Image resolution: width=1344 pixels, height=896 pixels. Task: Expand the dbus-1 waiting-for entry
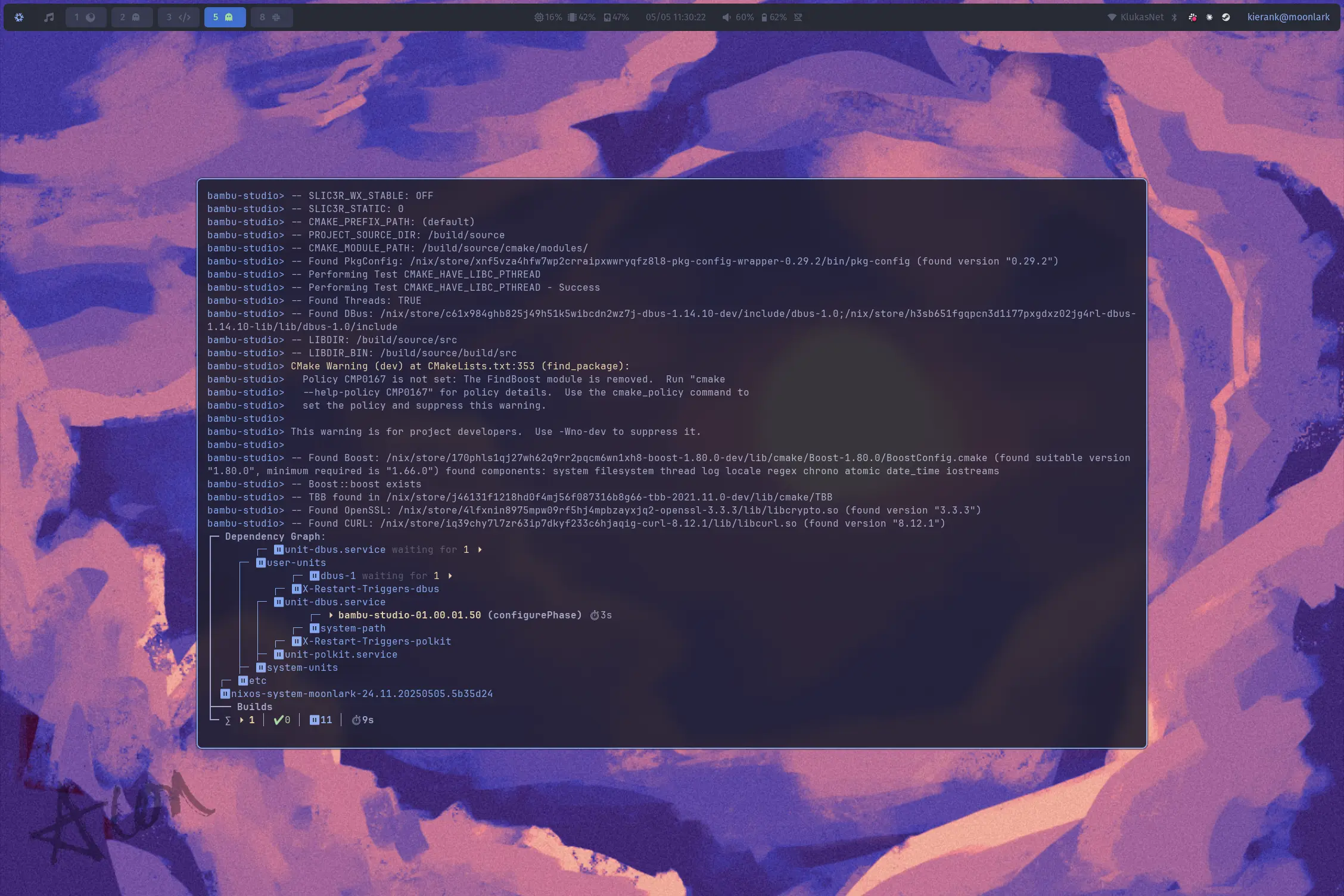click(x=450, y=575)
